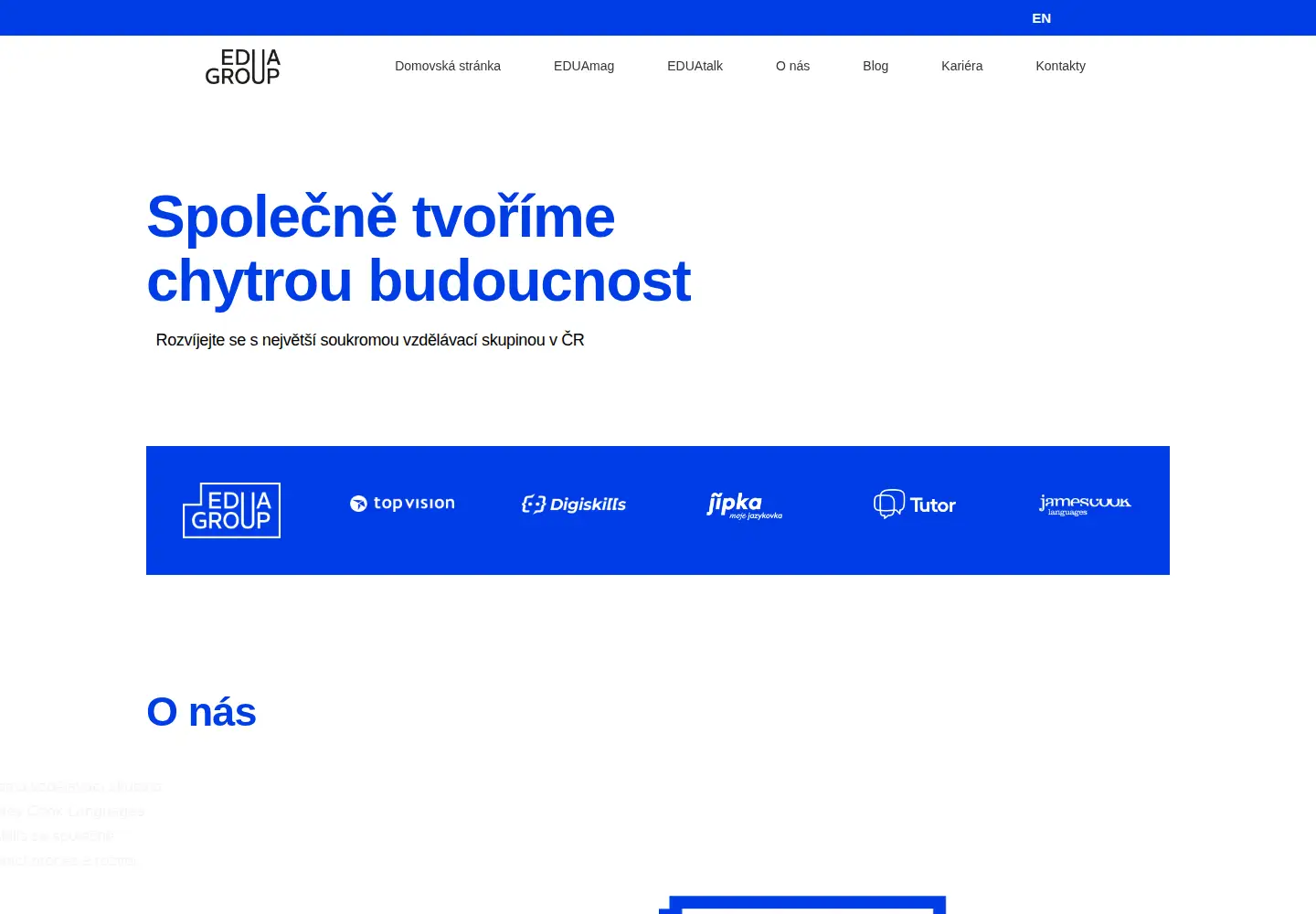Click headline Společně tvoříme chytrou budoucnost
The height and width of the screenshot is (914, 1316).
[x=419, y=249]
